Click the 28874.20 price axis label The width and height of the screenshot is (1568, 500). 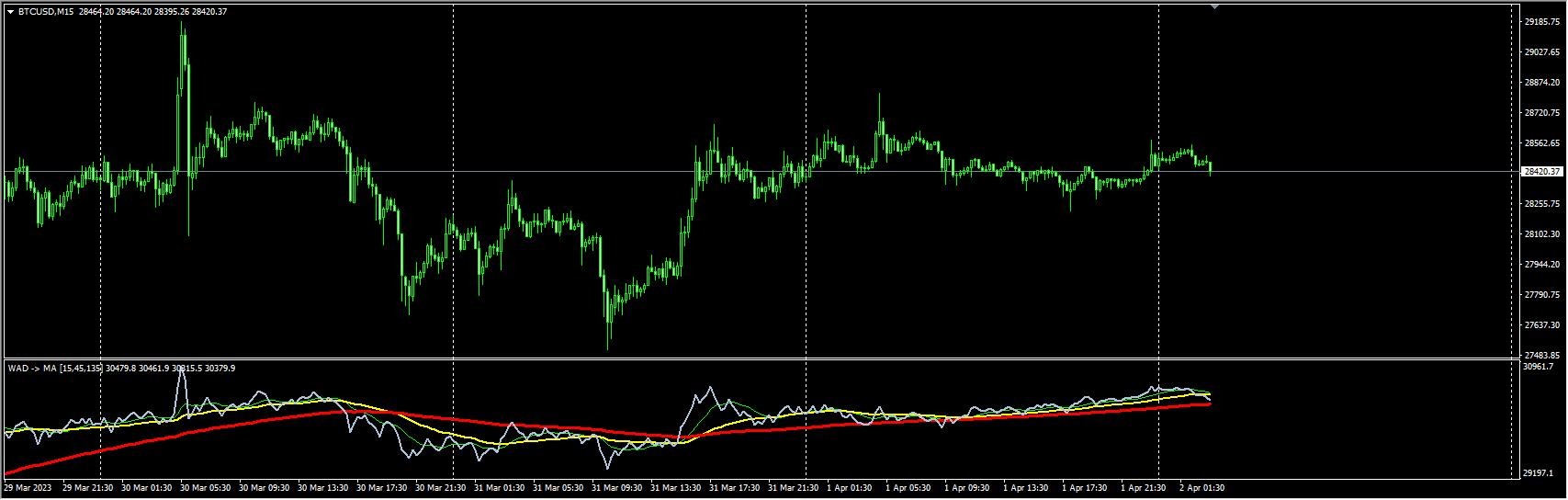[1541, 83]
